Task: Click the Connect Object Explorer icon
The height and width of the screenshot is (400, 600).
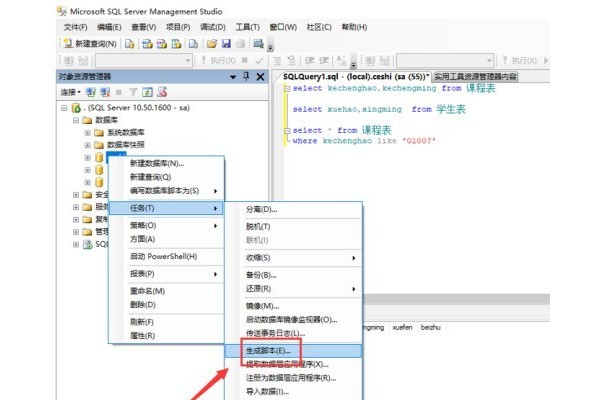Action: coord(90,92)
